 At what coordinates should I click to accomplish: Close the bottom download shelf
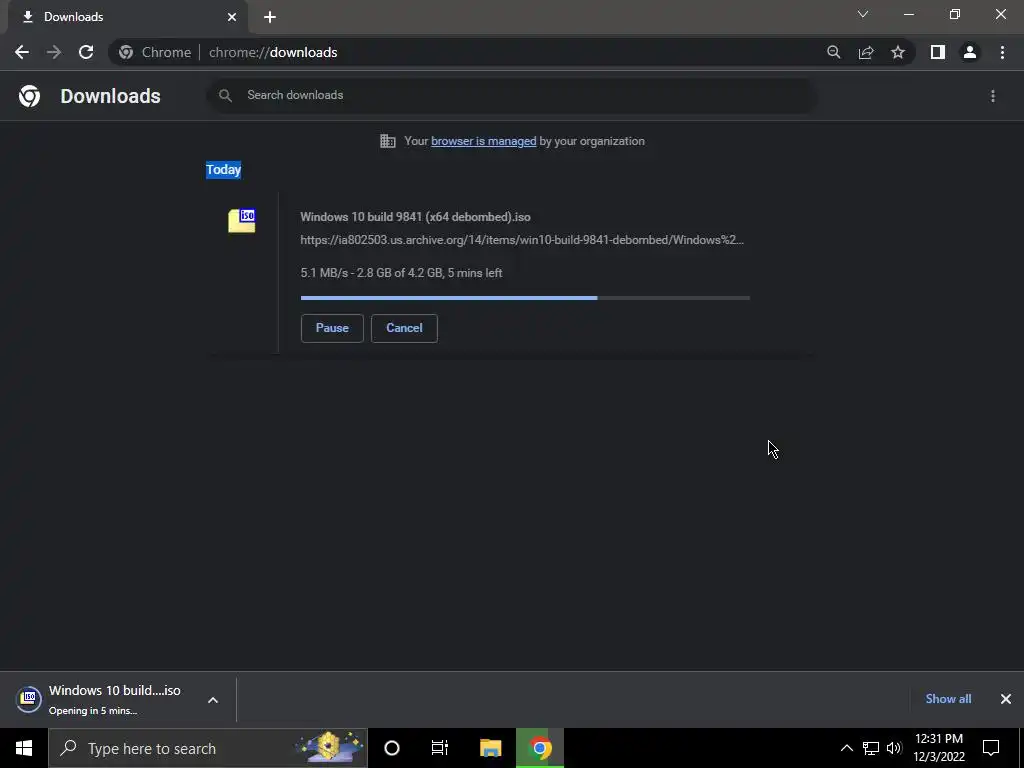pos(1006,699)
